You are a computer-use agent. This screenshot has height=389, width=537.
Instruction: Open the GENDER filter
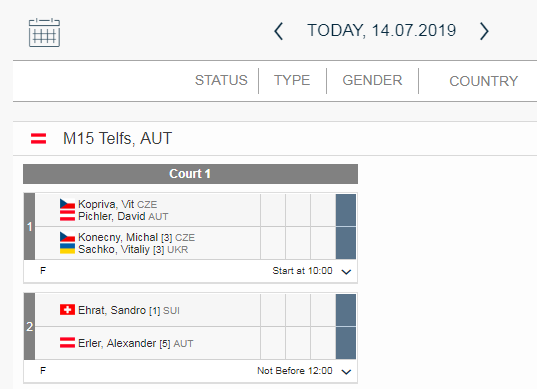[372, 80]
